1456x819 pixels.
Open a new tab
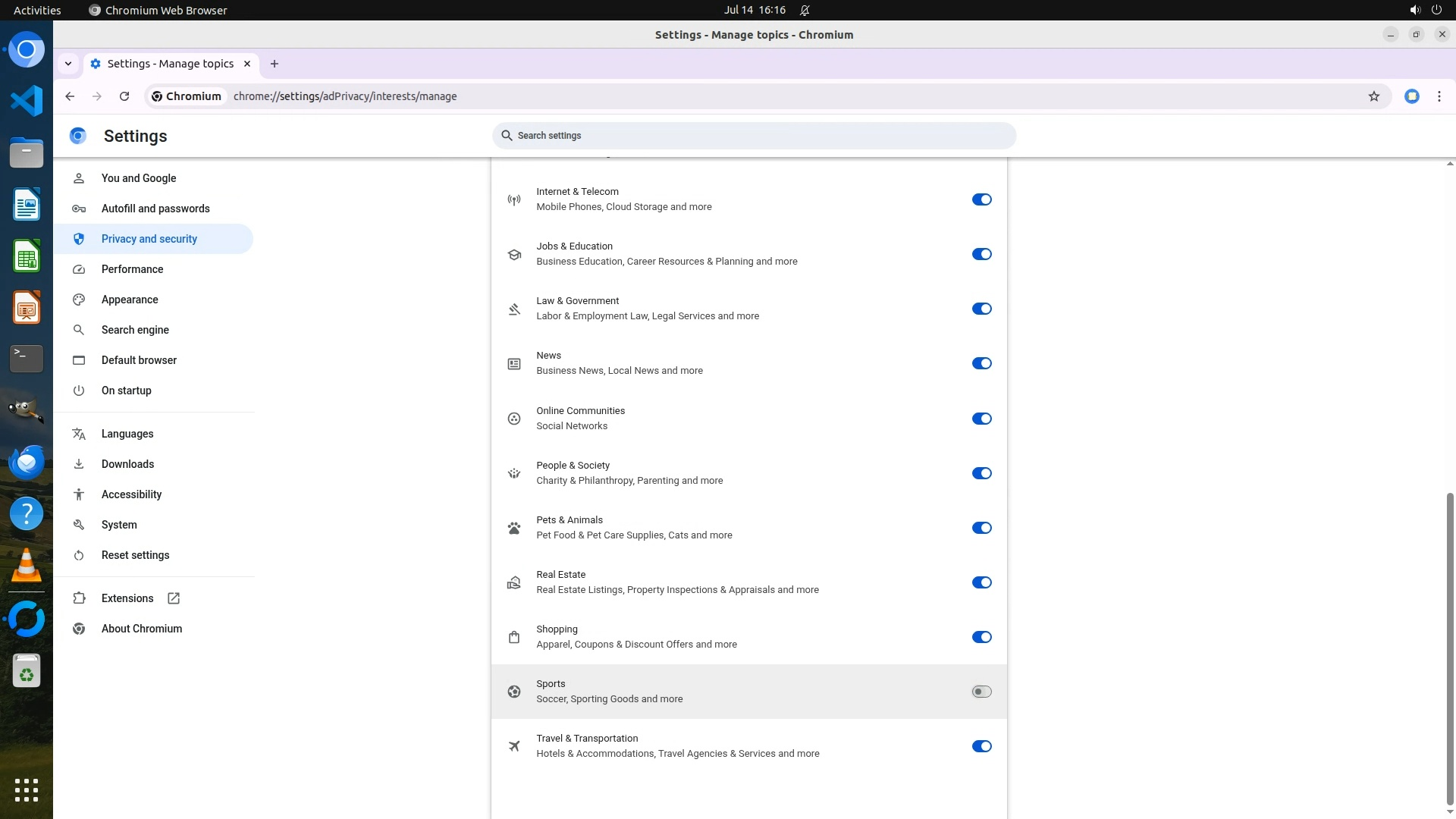click(x=275, y=64)
